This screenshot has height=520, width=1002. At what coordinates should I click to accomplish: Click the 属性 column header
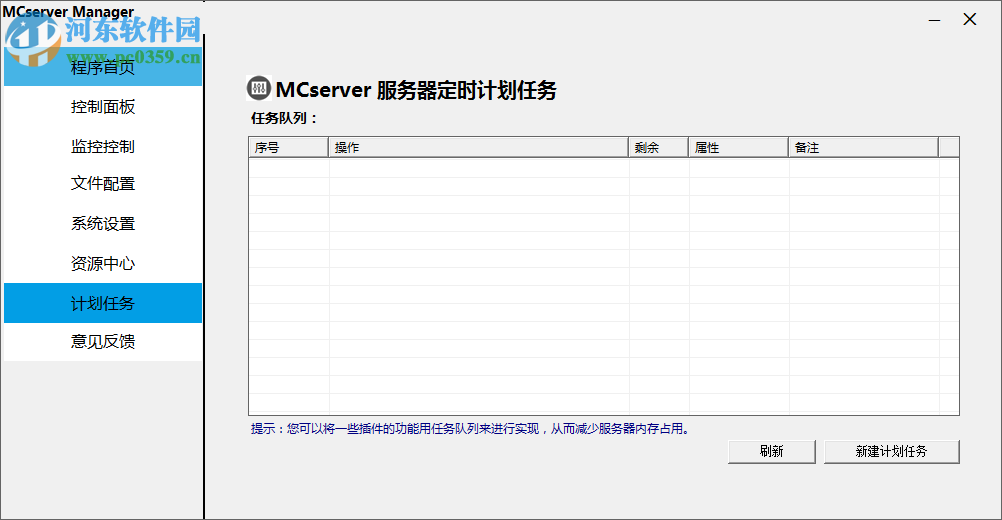point(738,148)
